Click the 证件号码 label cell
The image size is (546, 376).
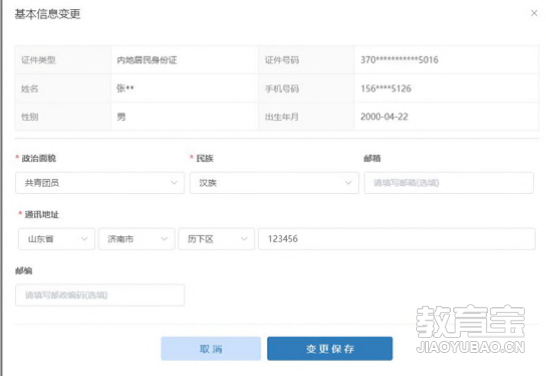[306, 60]
